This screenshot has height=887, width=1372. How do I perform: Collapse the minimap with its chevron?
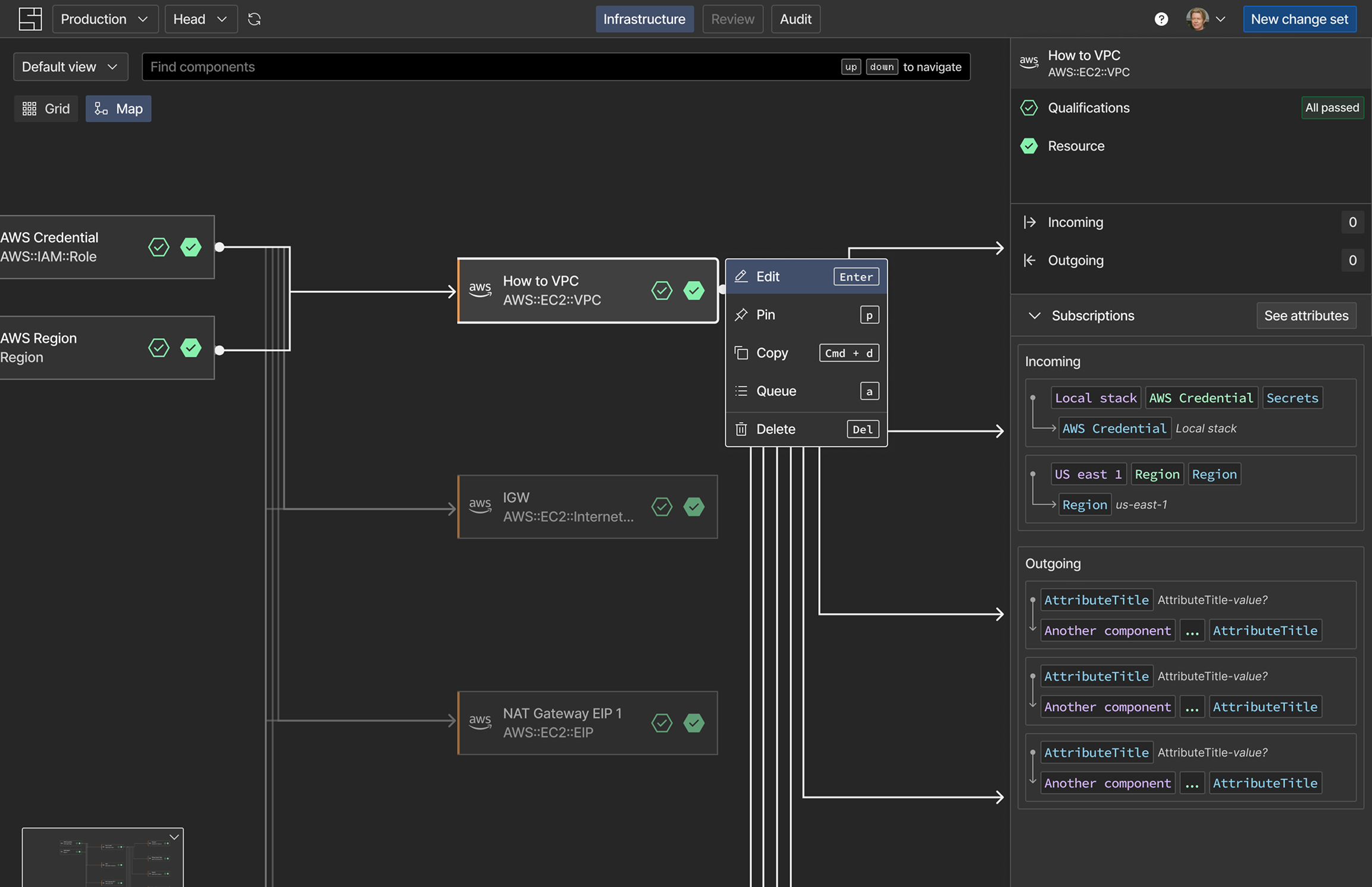pyautogui.click(x=174, y=837)
